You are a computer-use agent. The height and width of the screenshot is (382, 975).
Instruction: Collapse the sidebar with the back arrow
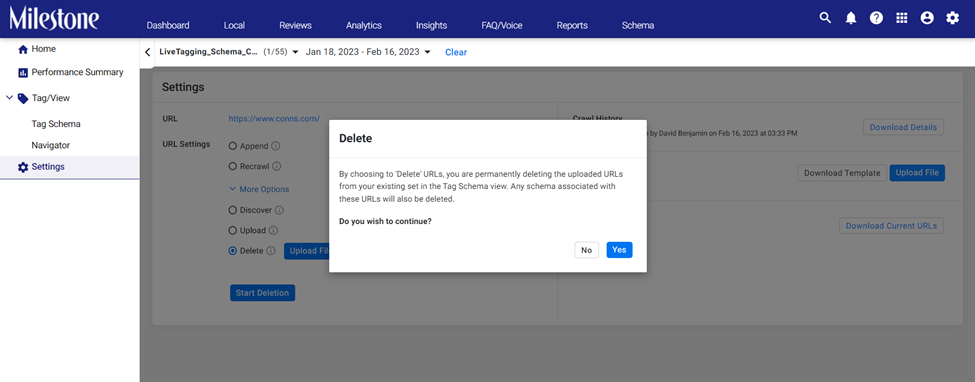(147, 52)
